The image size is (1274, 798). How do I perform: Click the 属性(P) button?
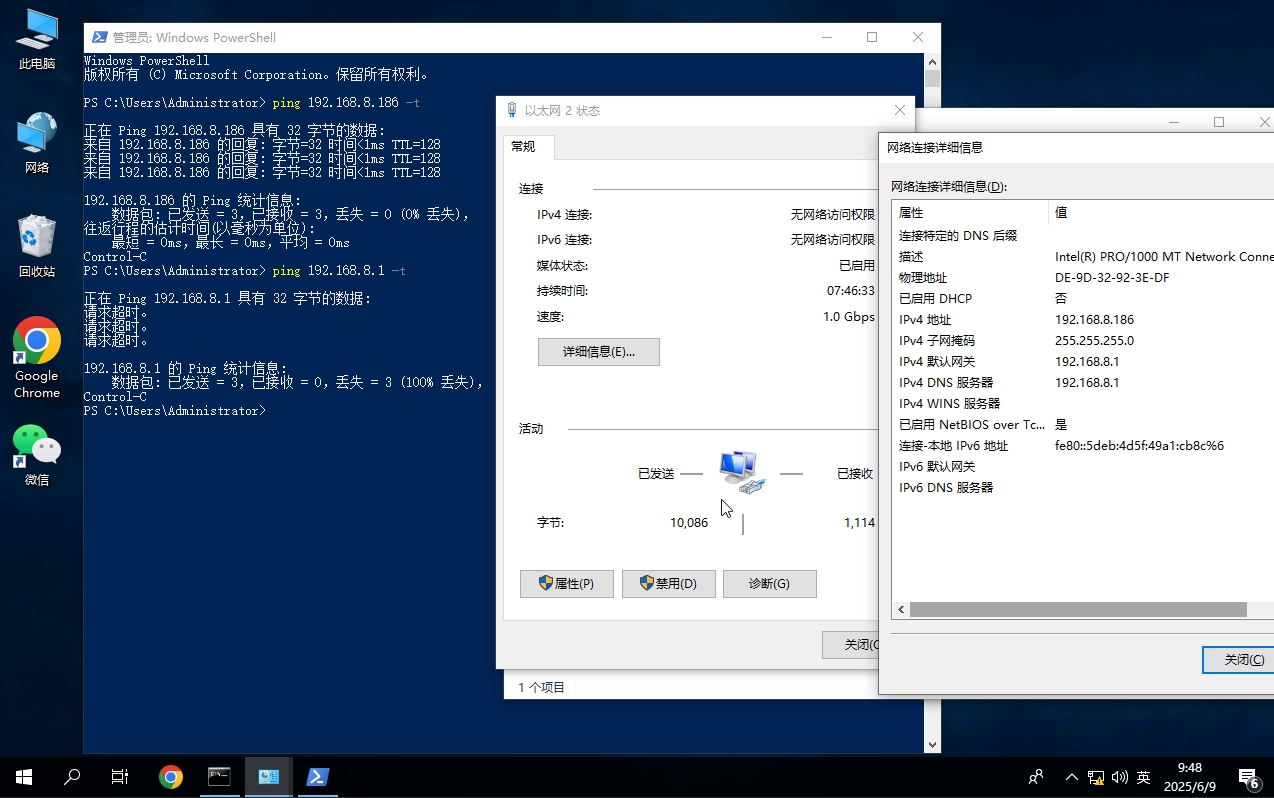tap(566, 584)
